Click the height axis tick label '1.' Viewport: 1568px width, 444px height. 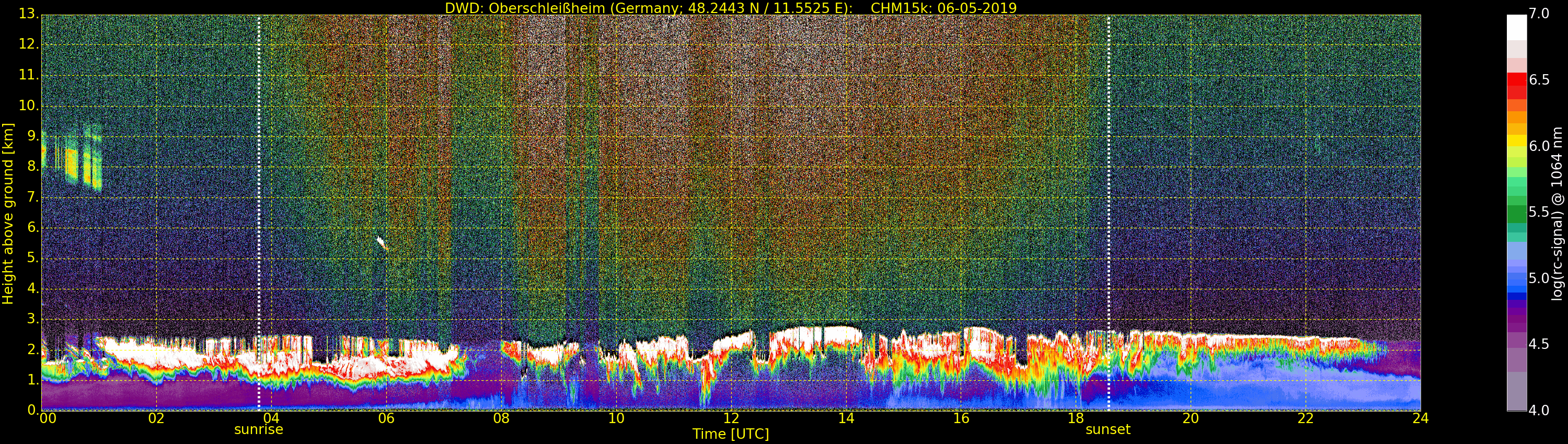(x=33, y=380)
